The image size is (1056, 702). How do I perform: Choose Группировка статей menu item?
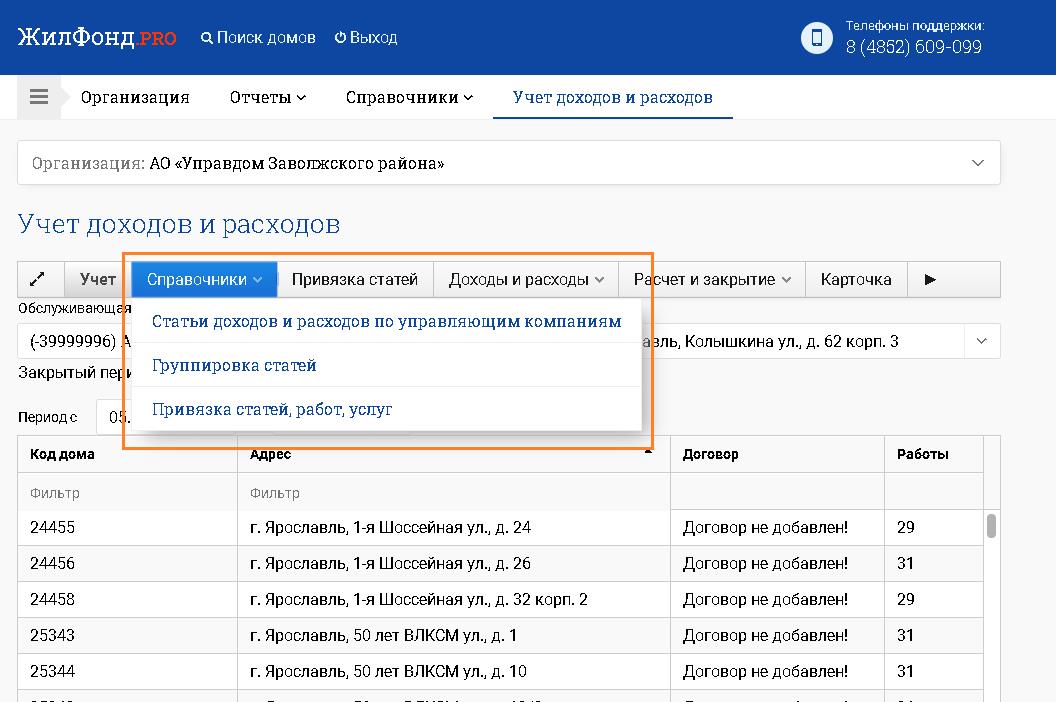click(x=234, y=366)
